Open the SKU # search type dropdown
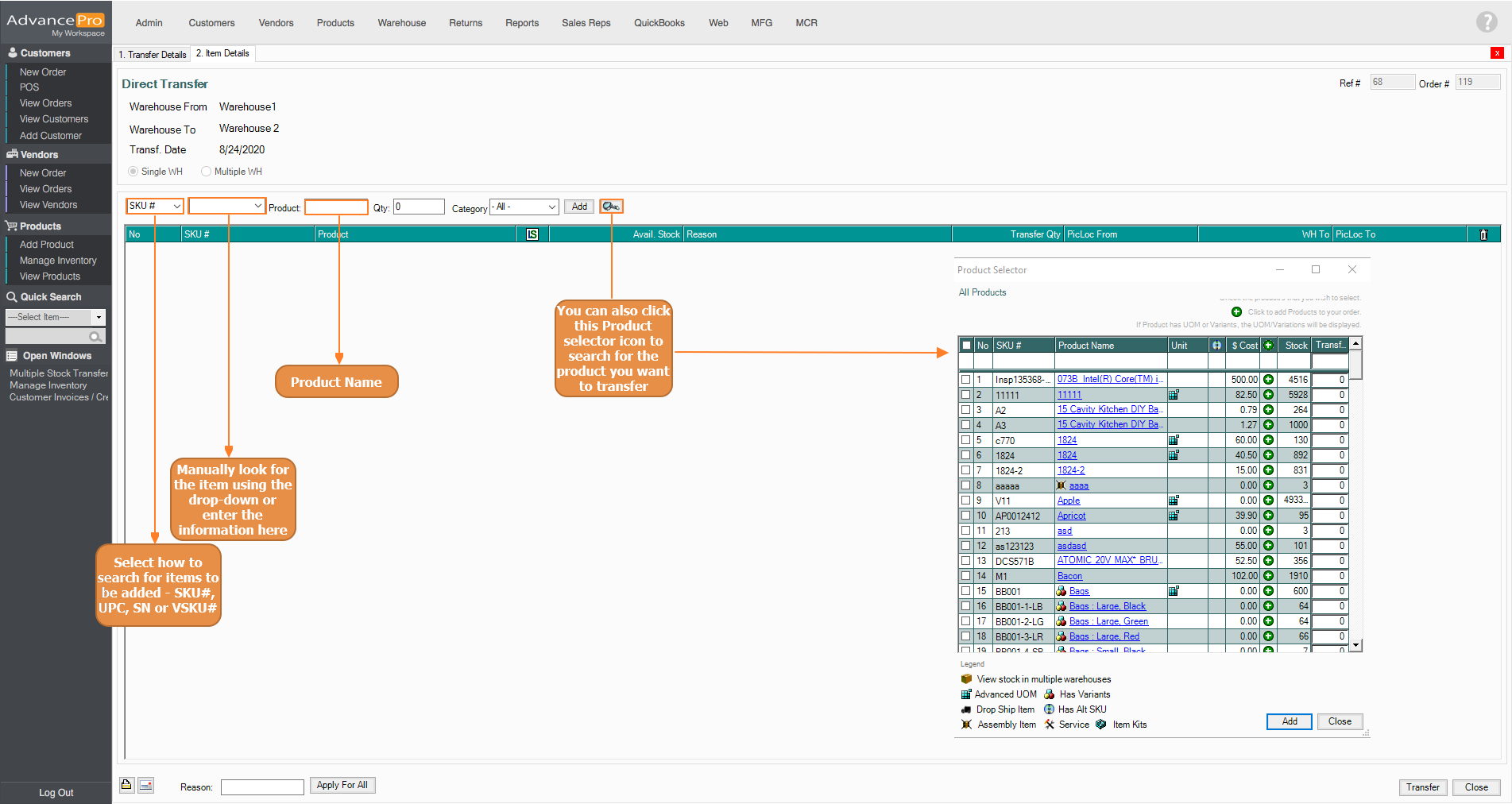The width and height of the screenshot is (1512, 804). [155, 207]
